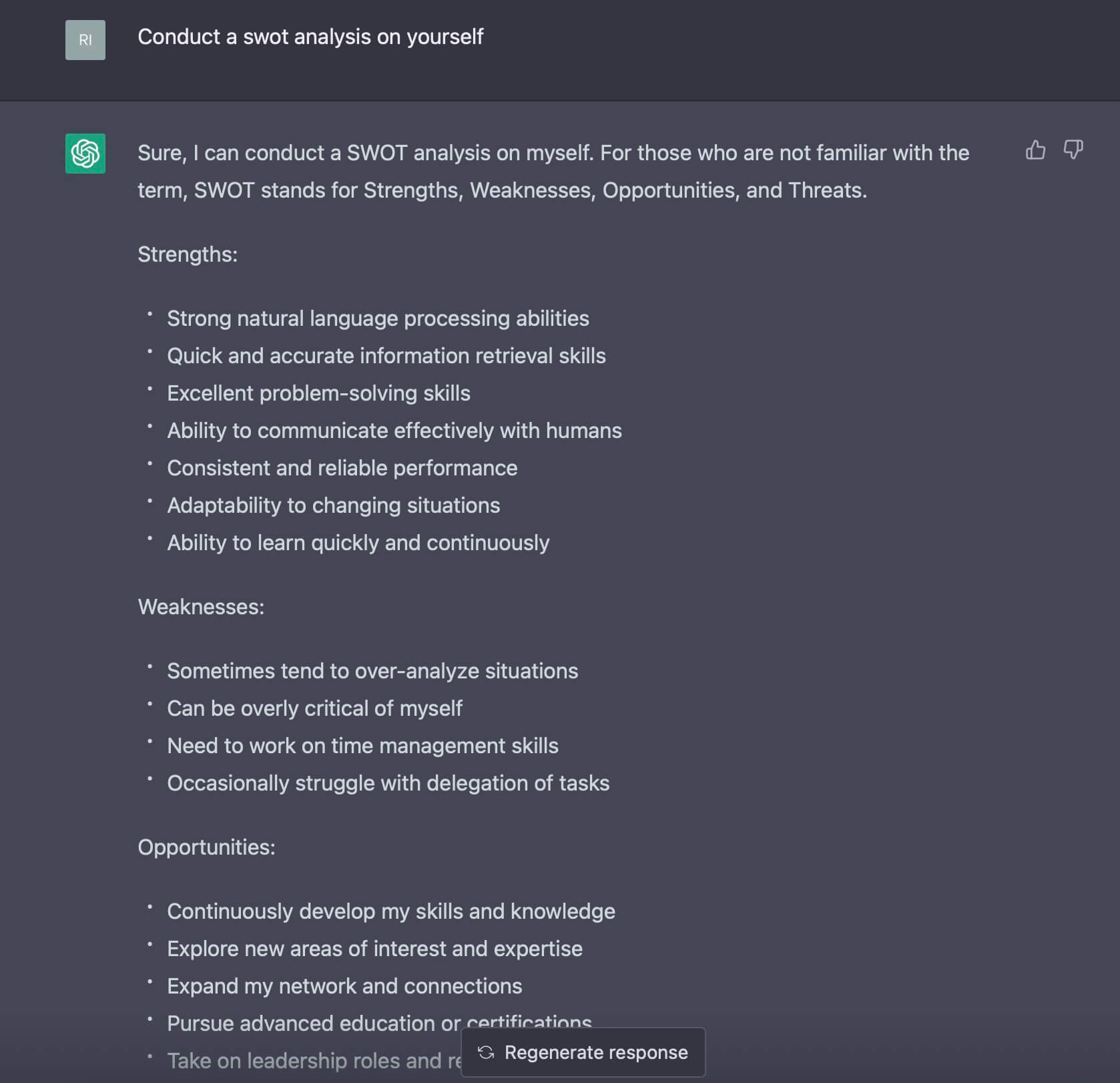Click the regenerate arrows icon

(x=485, y=1052)
